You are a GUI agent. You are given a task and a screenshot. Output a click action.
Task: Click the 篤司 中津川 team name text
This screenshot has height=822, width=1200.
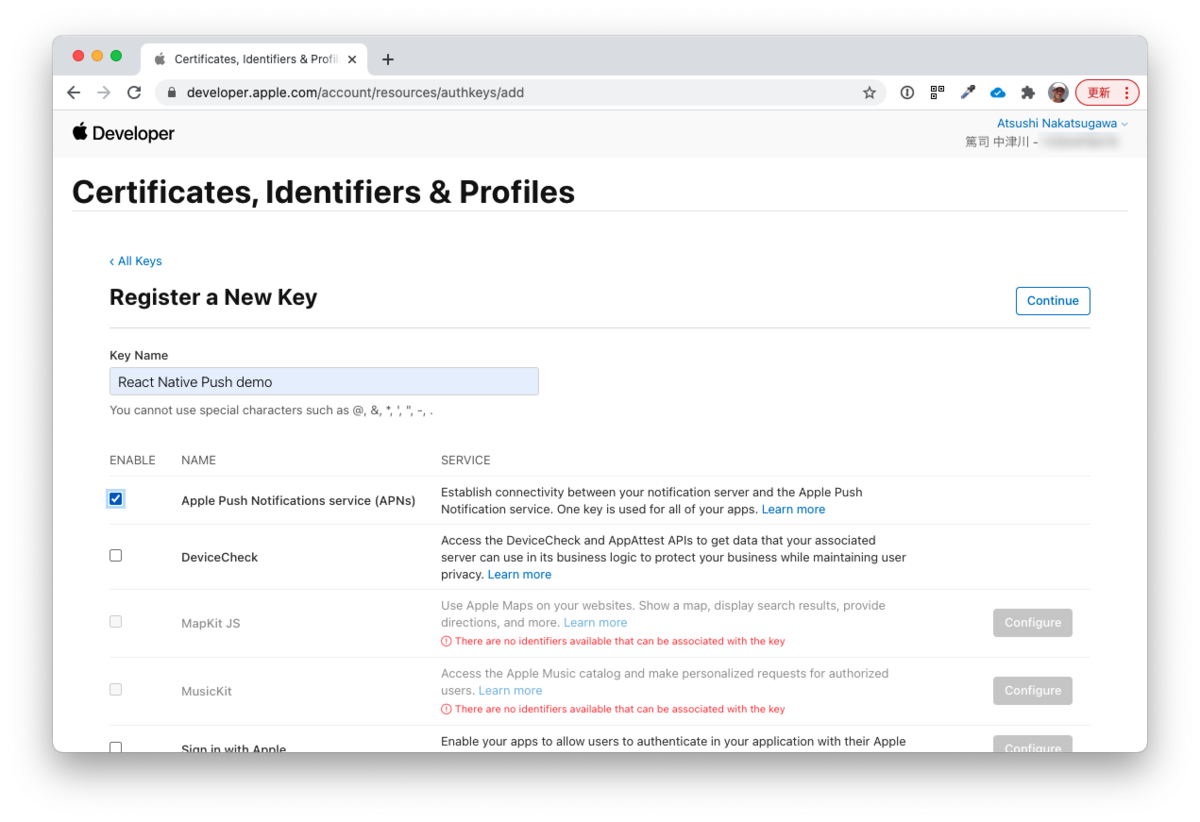[997, 142]
